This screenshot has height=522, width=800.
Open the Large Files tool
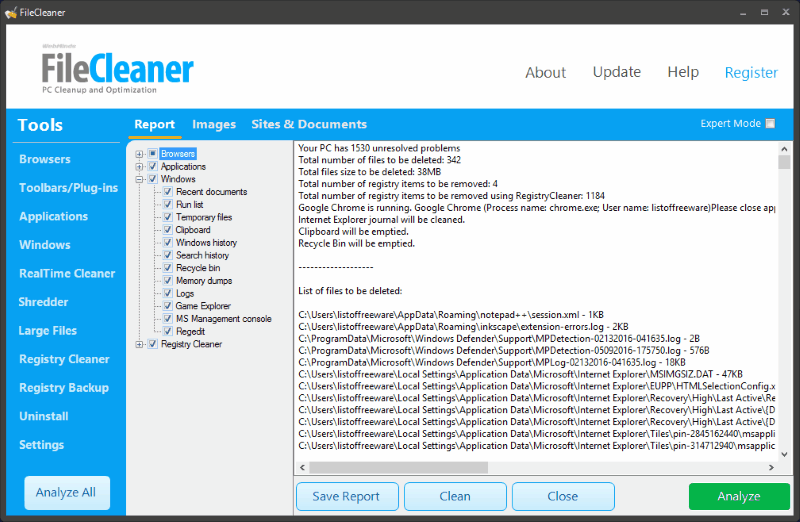[47, 331]
